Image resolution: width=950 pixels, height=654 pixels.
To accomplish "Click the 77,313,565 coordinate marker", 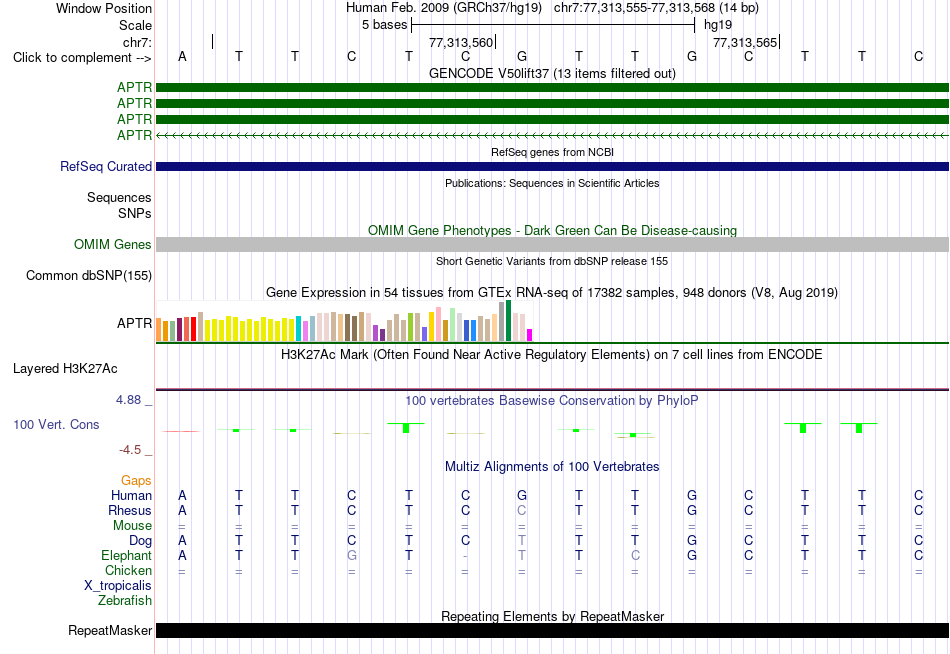I will tap(745, 42).
